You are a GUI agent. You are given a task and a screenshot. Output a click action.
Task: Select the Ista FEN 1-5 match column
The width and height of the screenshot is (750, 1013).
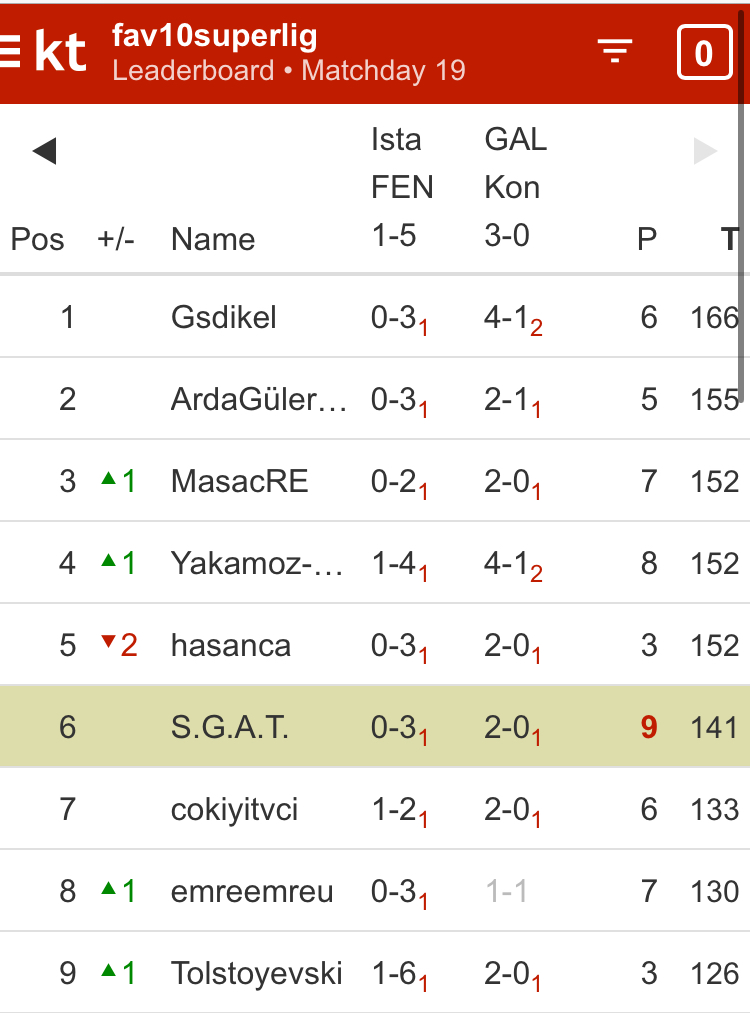402,187
